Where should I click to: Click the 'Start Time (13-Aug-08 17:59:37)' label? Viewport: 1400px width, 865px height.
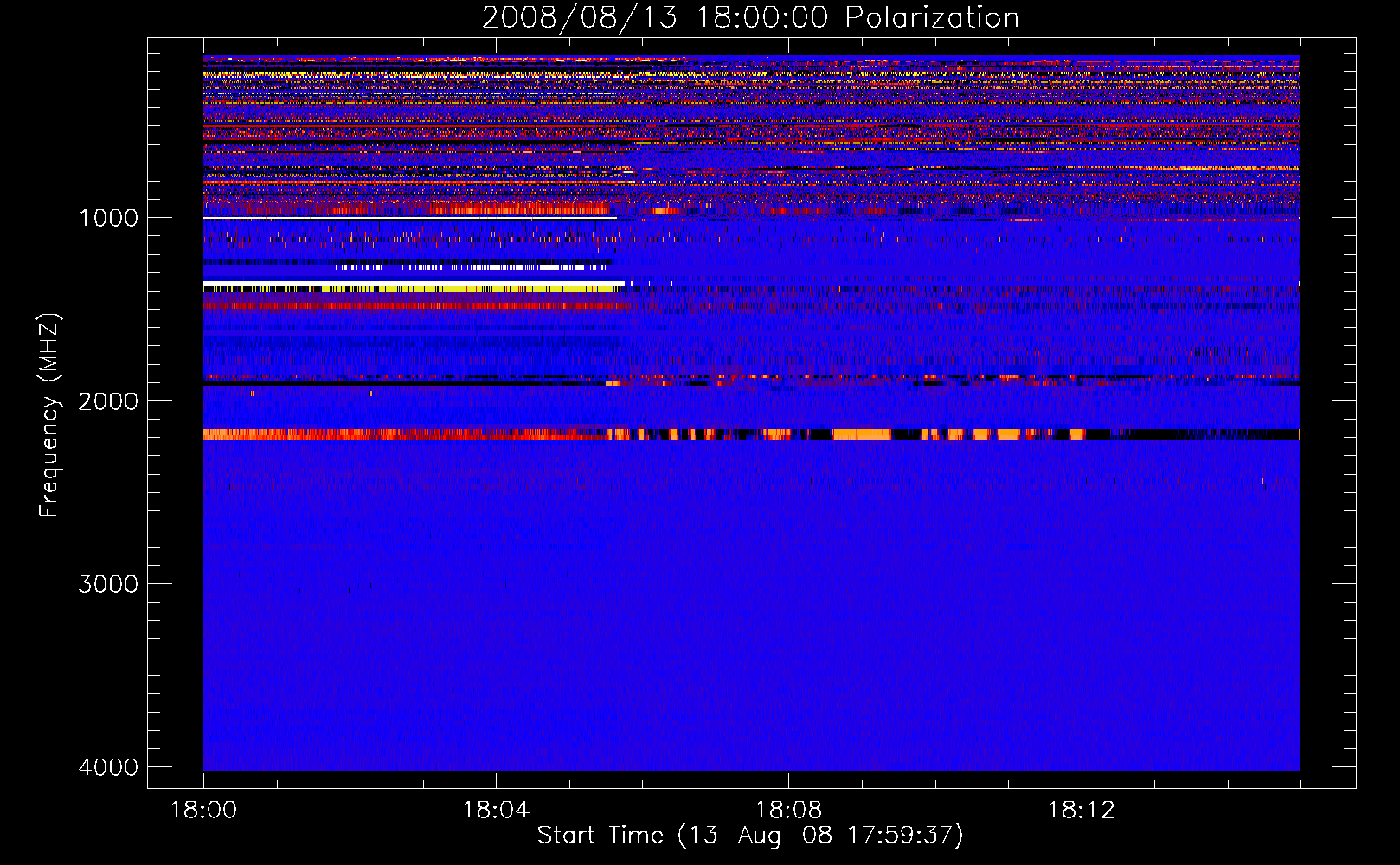coord(750,836)
